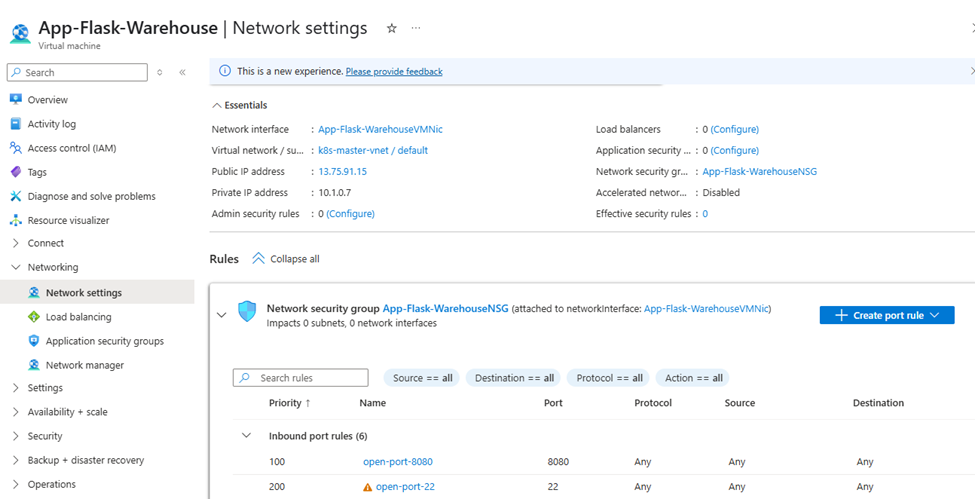Collapse the sidebar with double chevron icon

[182, 72]
